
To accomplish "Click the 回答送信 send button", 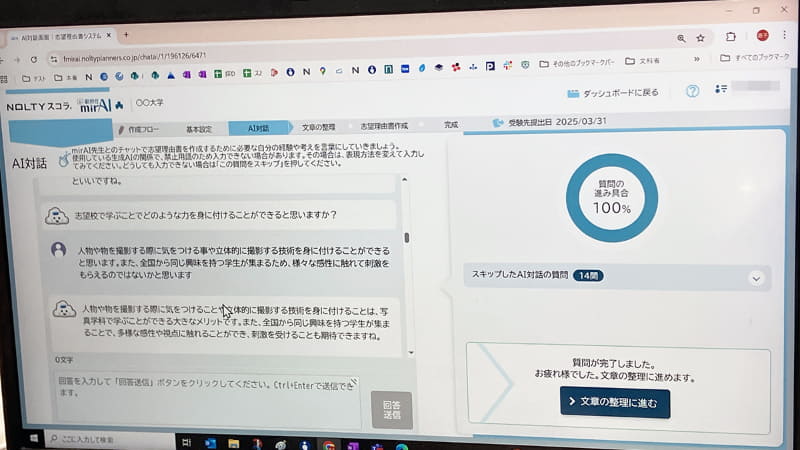I will (x=391, y=410).
